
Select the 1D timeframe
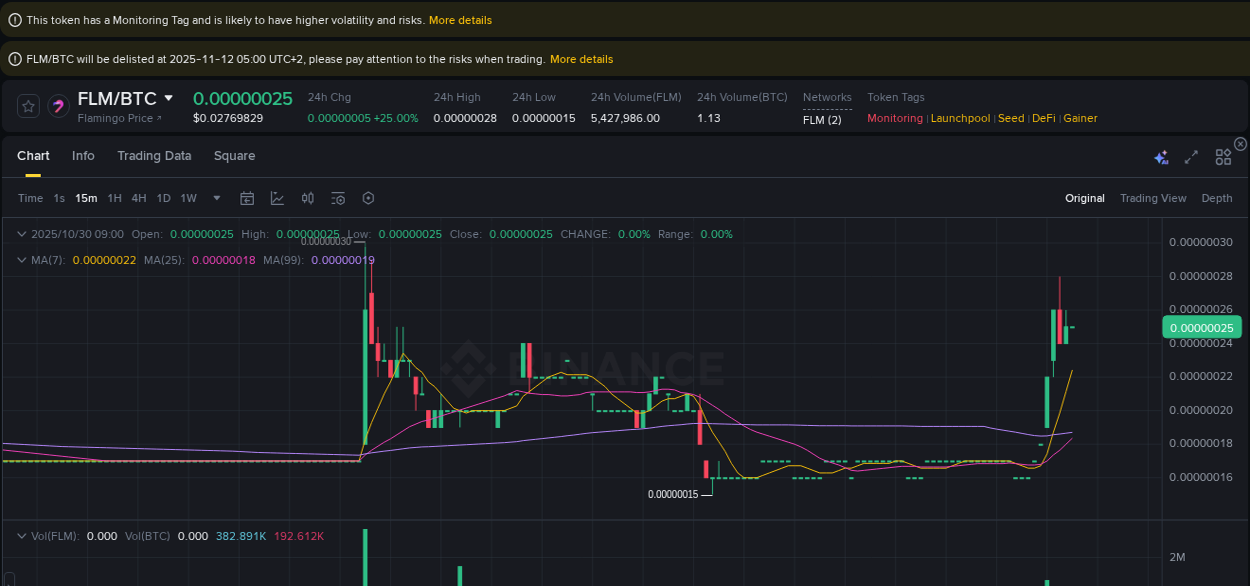pos(163,198)
